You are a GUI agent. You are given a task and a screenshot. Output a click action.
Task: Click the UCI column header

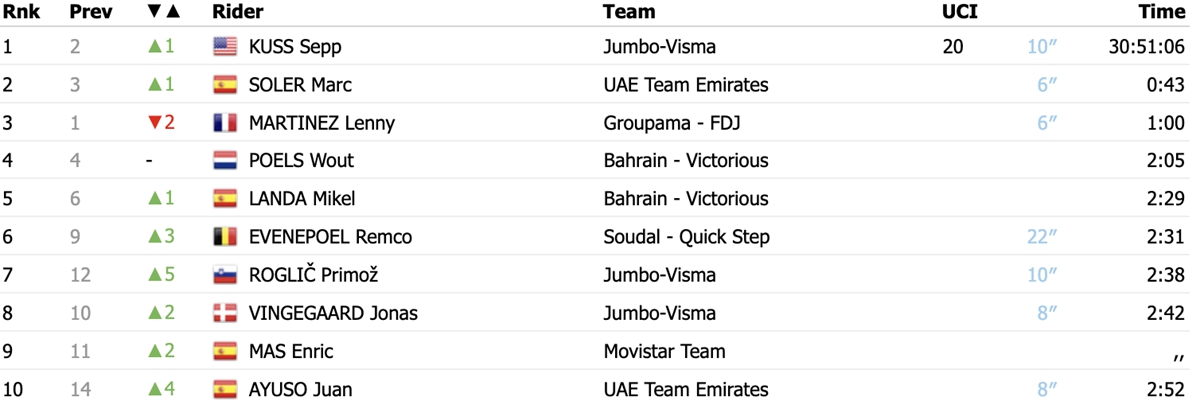coord(959,12)
